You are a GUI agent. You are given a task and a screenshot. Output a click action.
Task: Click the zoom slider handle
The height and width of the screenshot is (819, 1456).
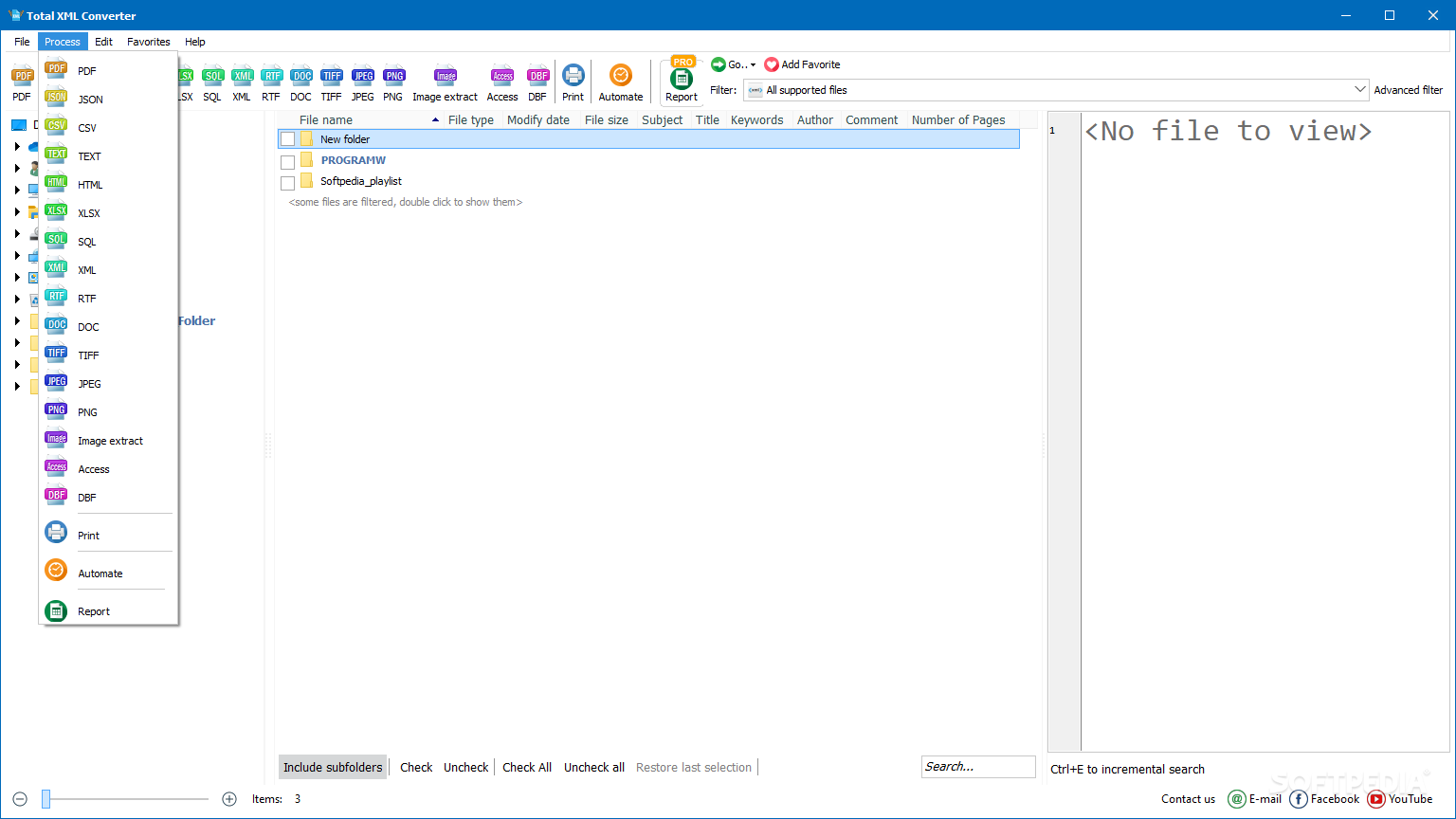[x=45, y=799]
